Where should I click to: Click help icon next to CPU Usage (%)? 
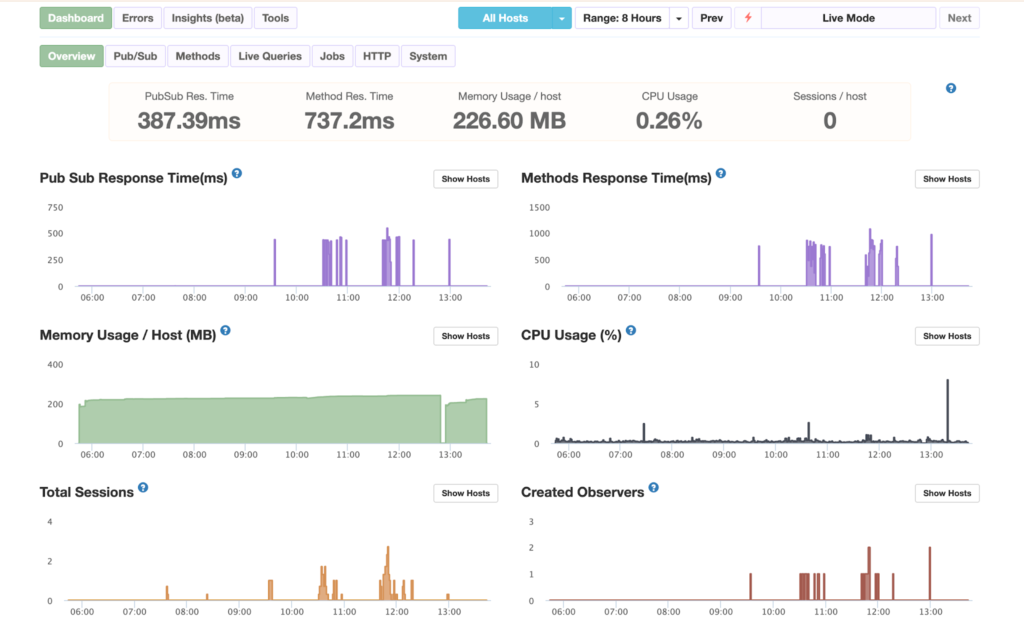point(631,331)
